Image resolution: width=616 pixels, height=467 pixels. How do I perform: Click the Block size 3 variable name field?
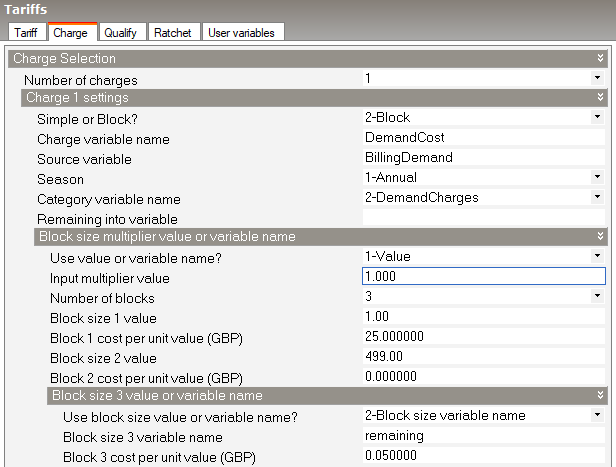483,436
